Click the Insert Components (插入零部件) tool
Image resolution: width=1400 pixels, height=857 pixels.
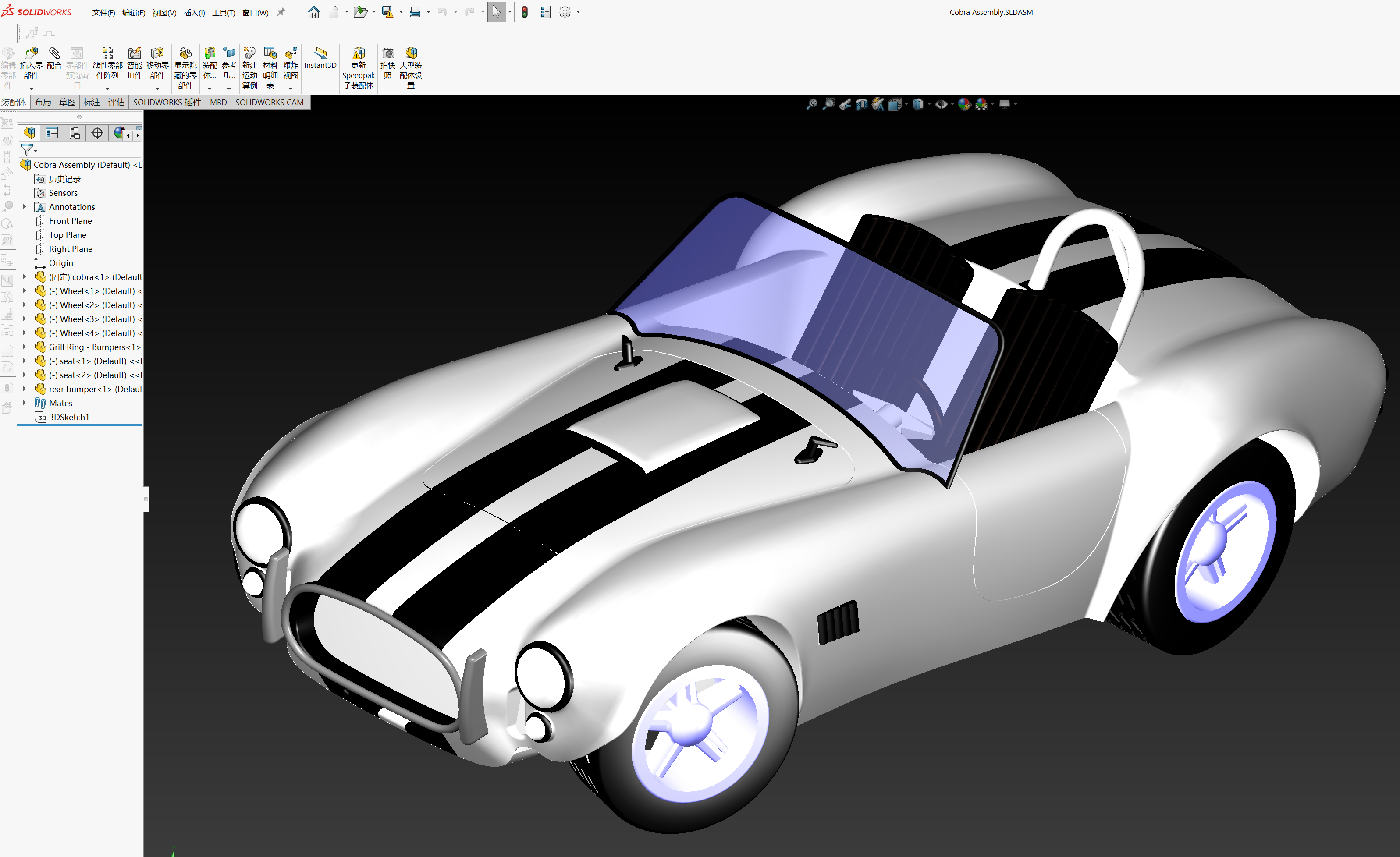(31, 64)
